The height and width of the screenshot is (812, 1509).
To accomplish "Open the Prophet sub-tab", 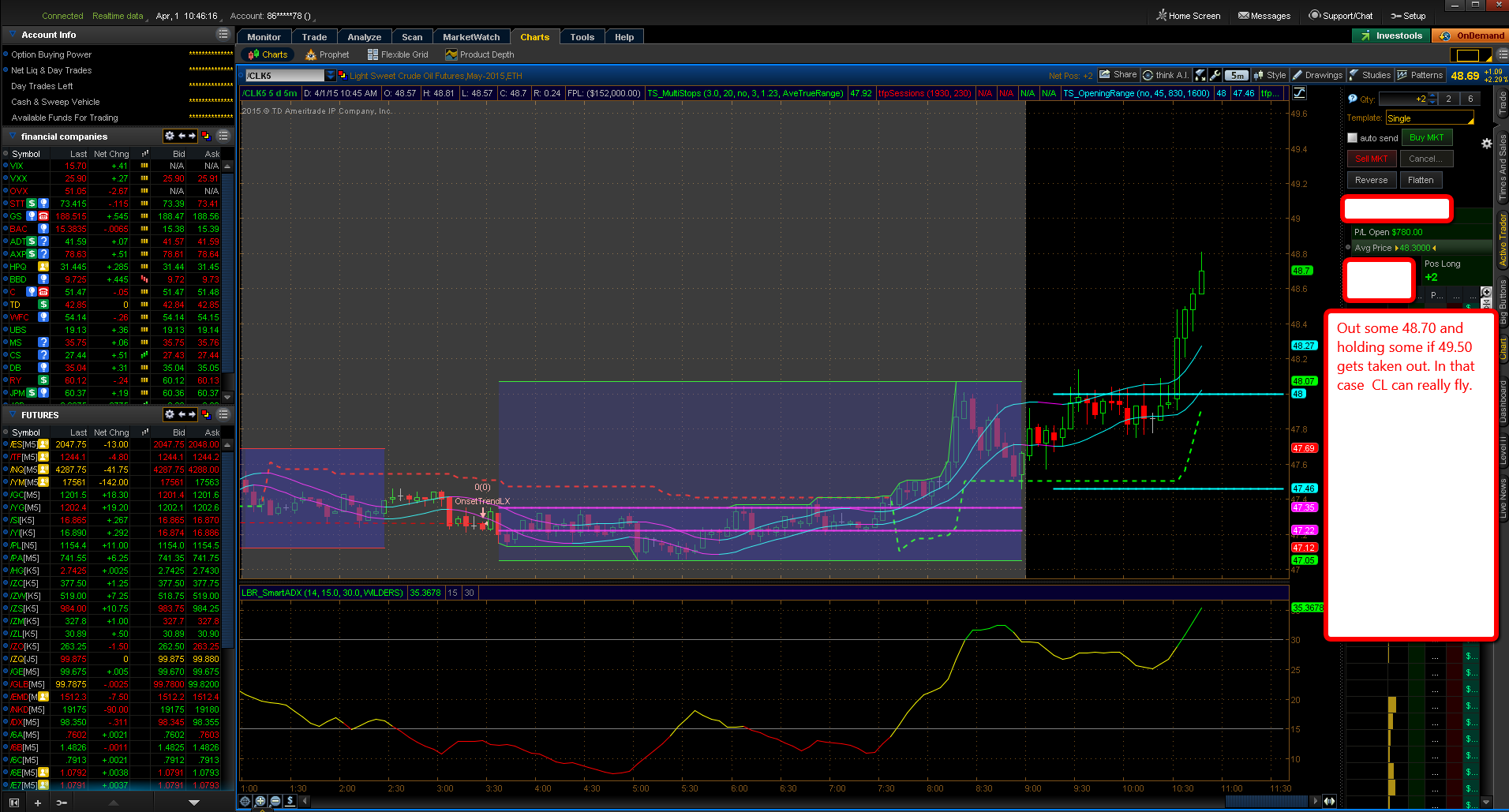I will [x=328, y=54].
